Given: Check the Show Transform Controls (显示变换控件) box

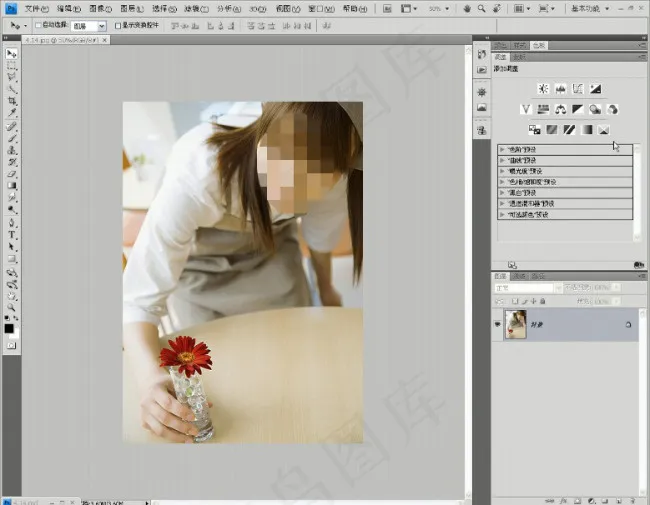Looking at the screenshot, I should click(x=118, y=25).
